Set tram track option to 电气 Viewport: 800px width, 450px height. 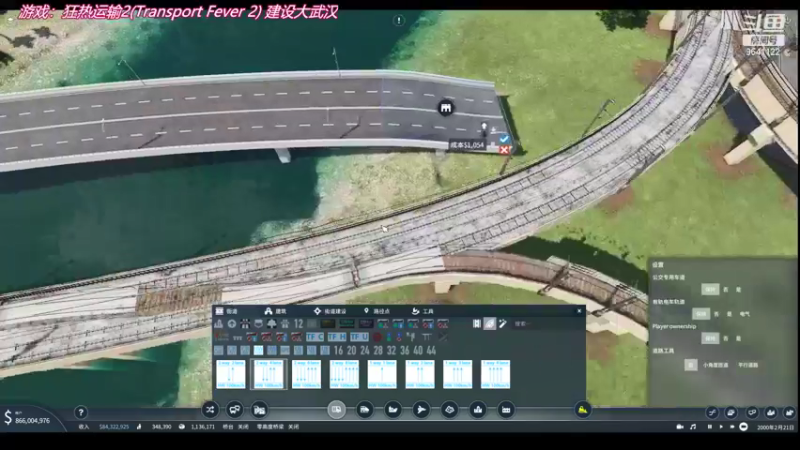pyautogui.click(x=745, y=314)
